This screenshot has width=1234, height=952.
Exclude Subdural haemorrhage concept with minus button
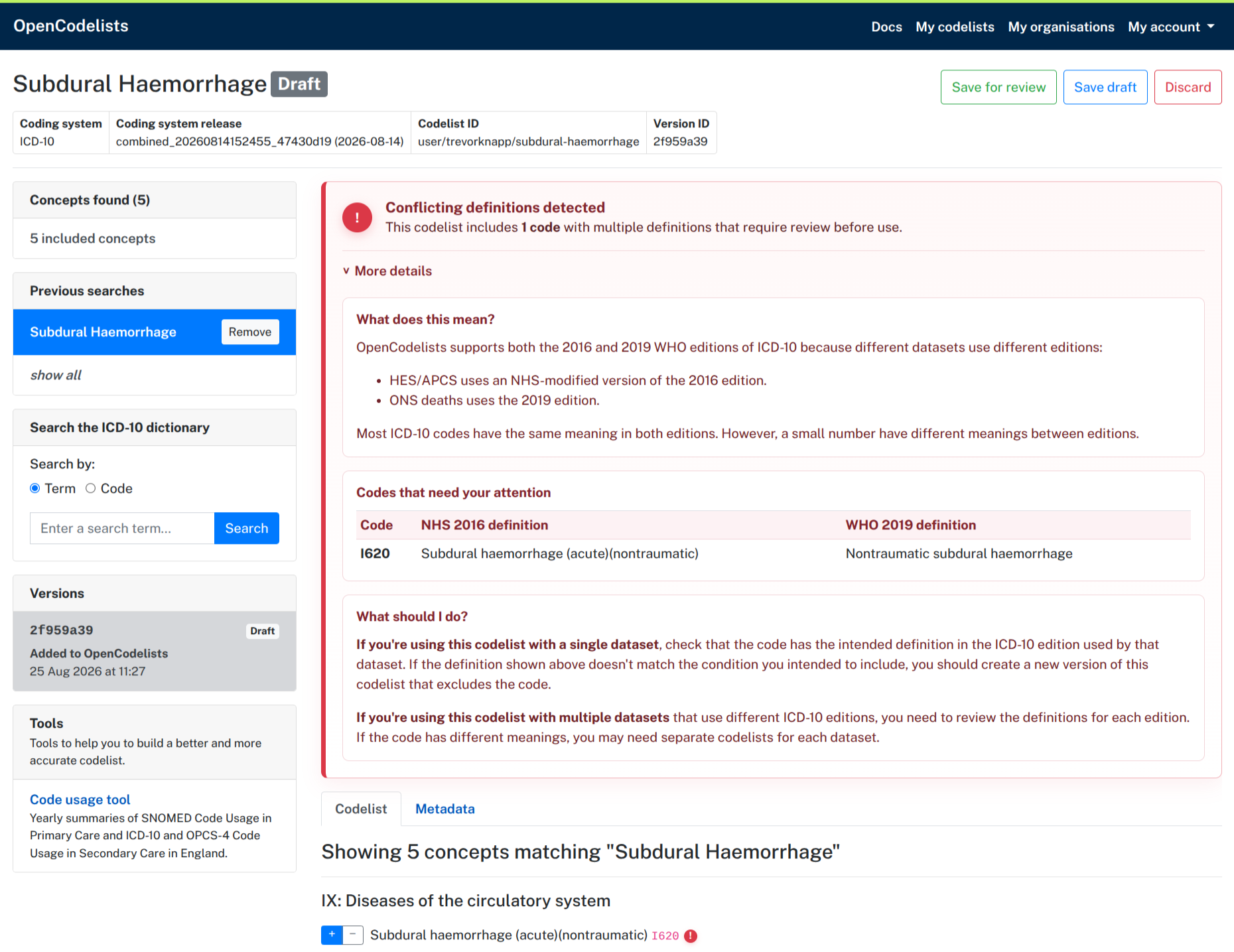point(353,935)
